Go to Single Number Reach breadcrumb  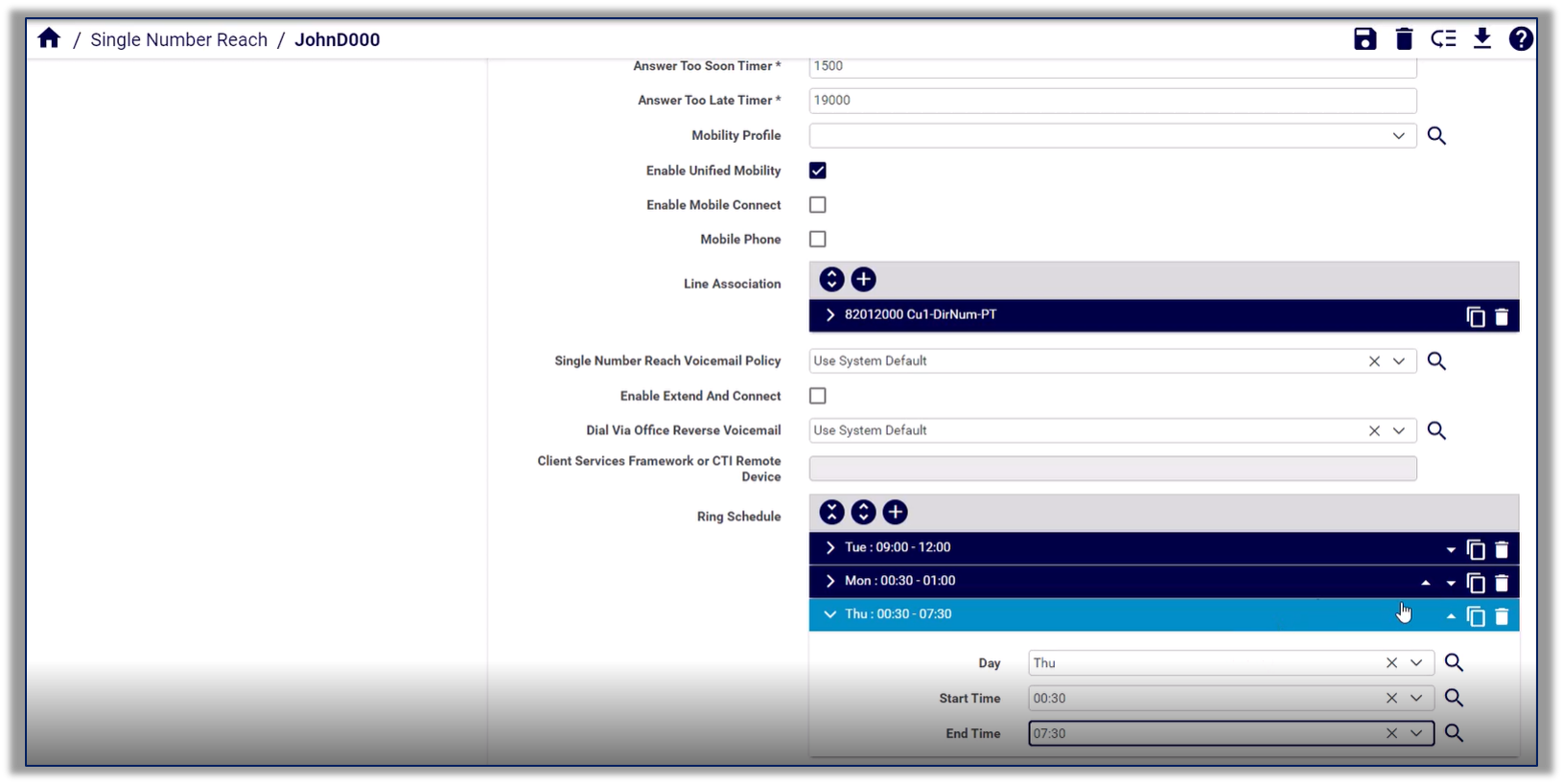click(x=178, y=39)
